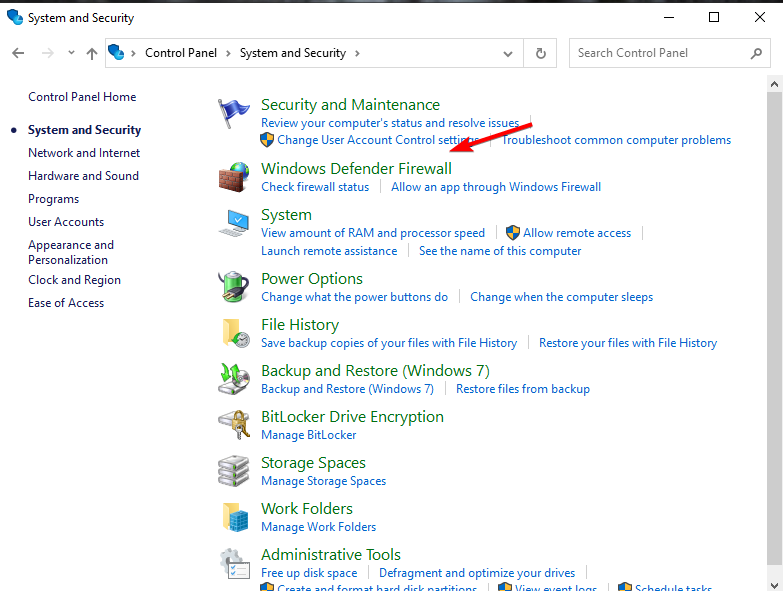Click Manage BitLocker
This screenshot has width=783, height=591.
click(x=309, y=434)
